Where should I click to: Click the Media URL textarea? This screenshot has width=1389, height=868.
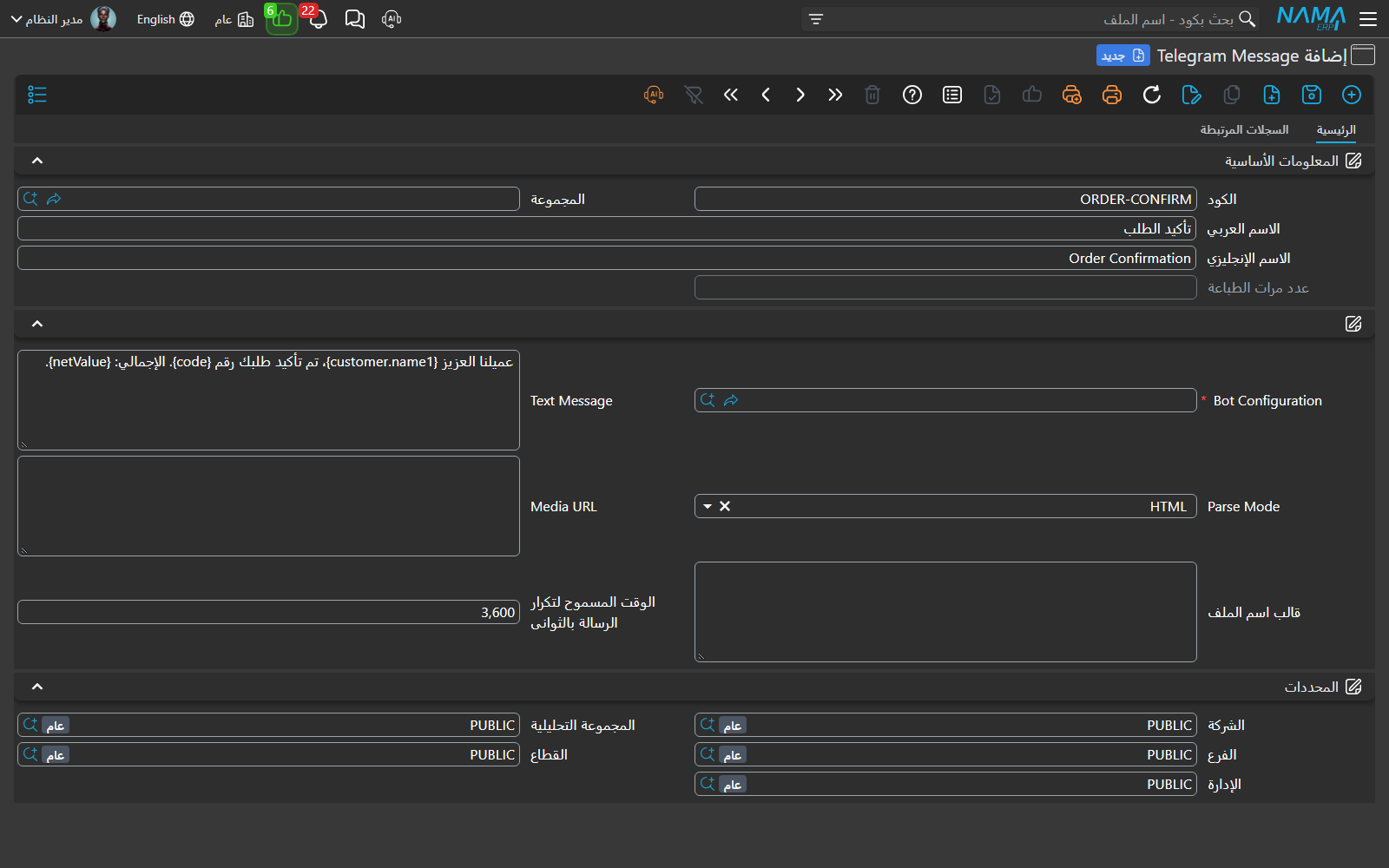coord(268,506)
